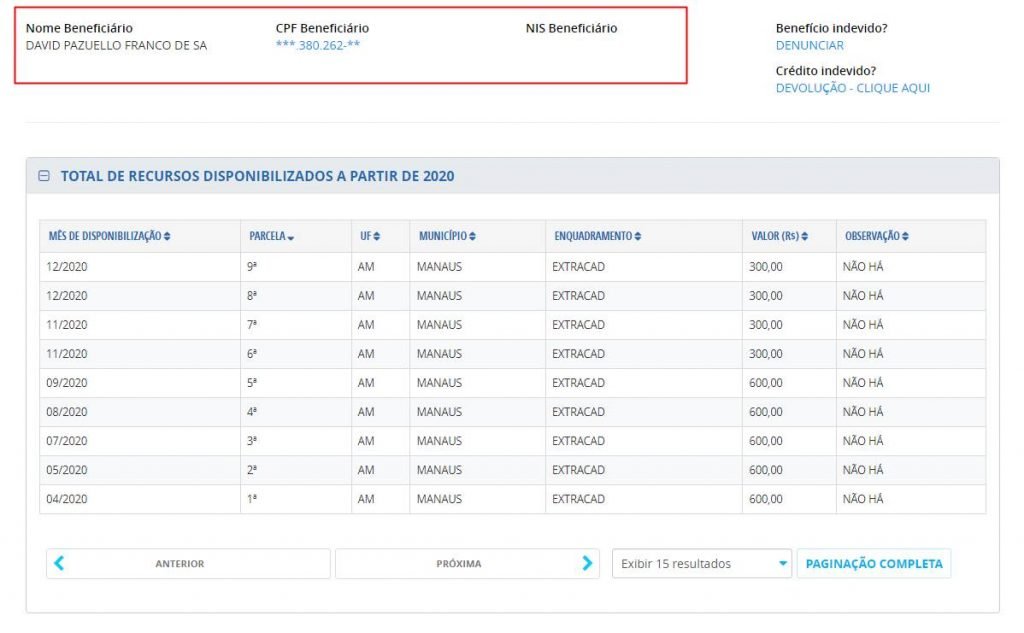The height and width of the screenshot is (633, 1024).
Task: Click the right arrow on Próxima button
Action: [586, 563]
